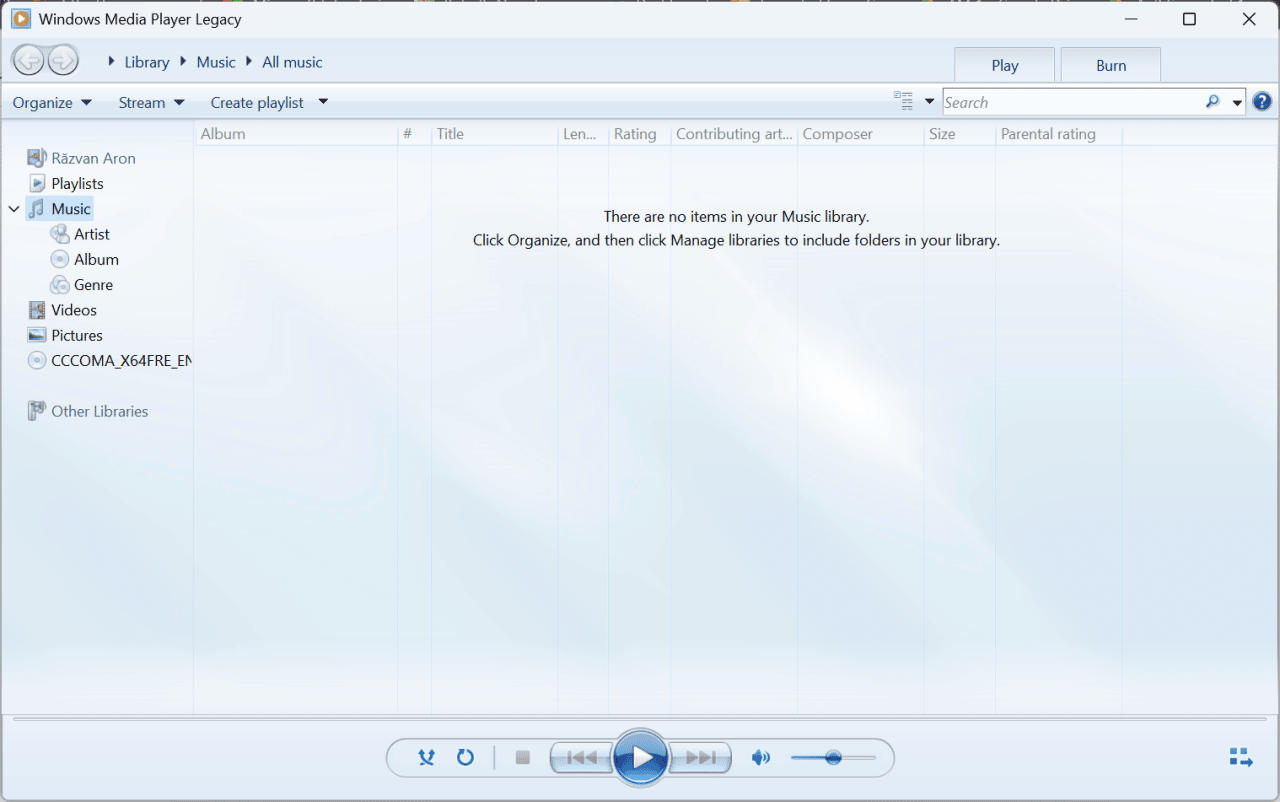This screenshot has width=1280, height=802.
Task: Click All music in the breadcrumb
Action: [x=292, y=62]
